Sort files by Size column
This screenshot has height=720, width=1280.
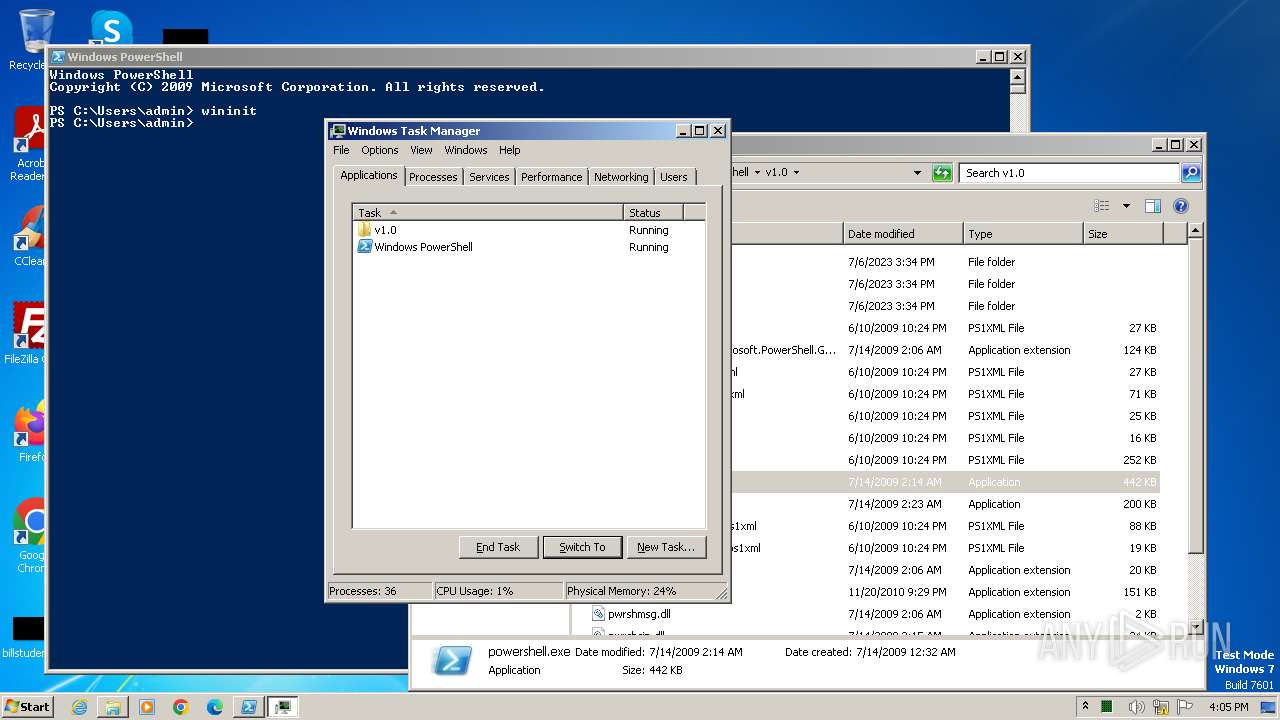tap(1123, 234)
